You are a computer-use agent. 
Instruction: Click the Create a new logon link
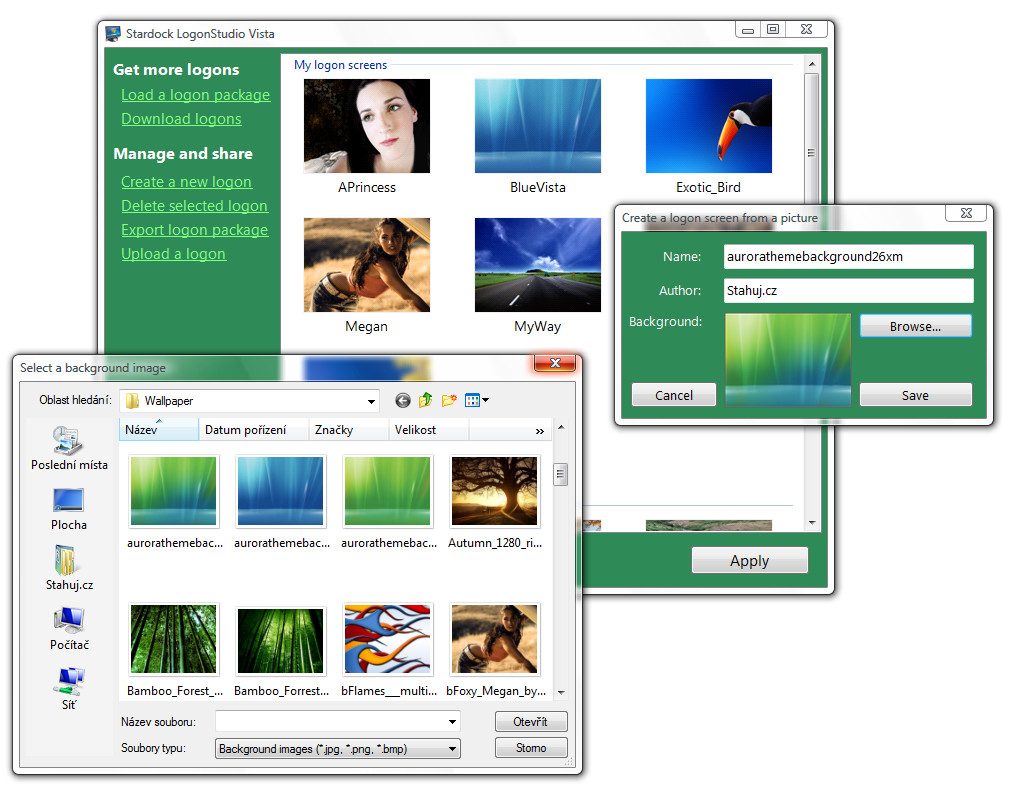pos(186,182)
